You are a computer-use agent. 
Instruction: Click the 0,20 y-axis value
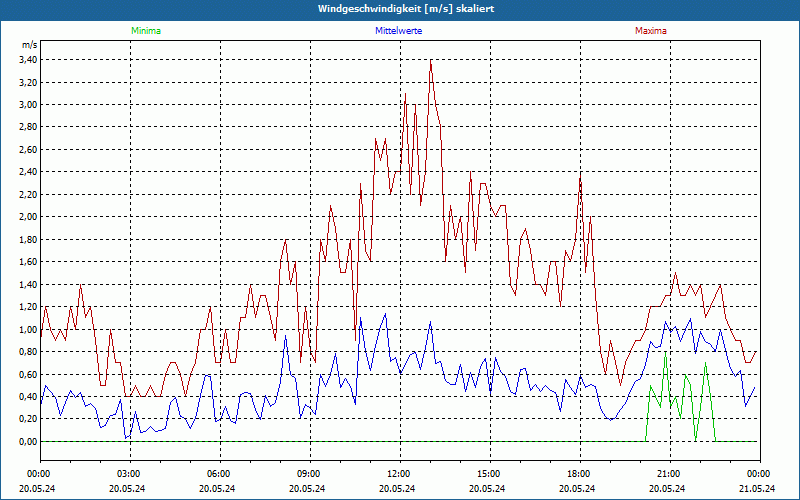click(28, 419)
